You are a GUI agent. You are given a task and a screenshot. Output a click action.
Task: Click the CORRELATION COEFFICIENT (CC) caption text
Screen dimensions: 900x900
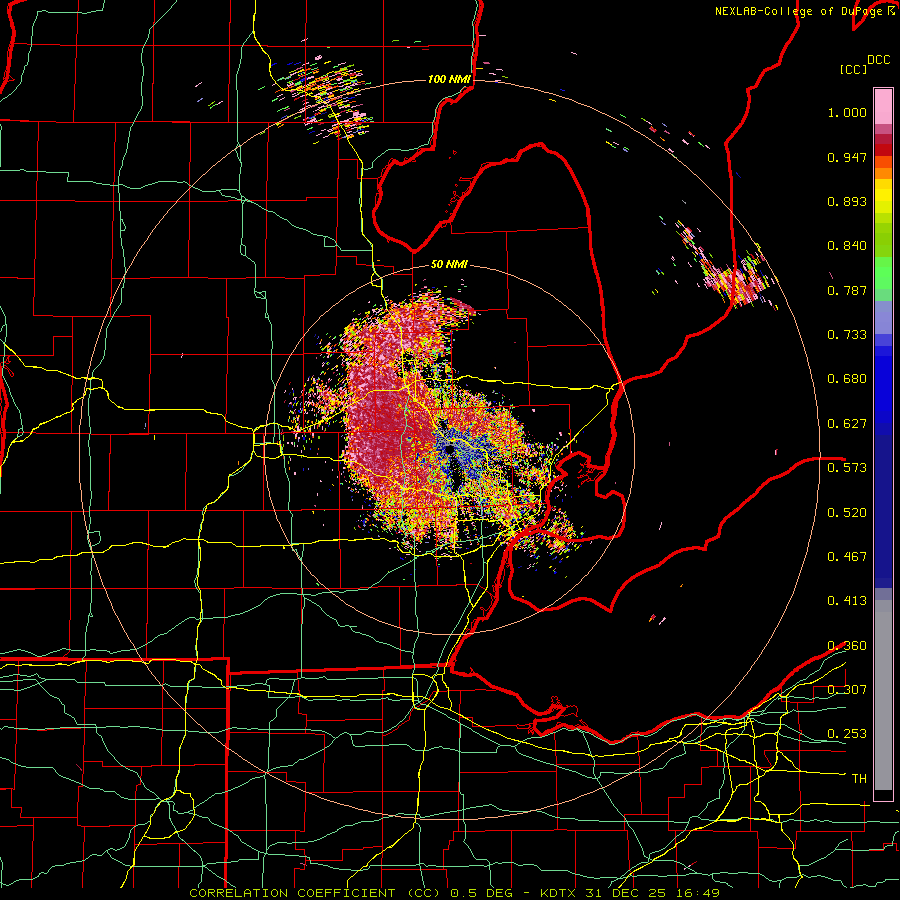315,893
